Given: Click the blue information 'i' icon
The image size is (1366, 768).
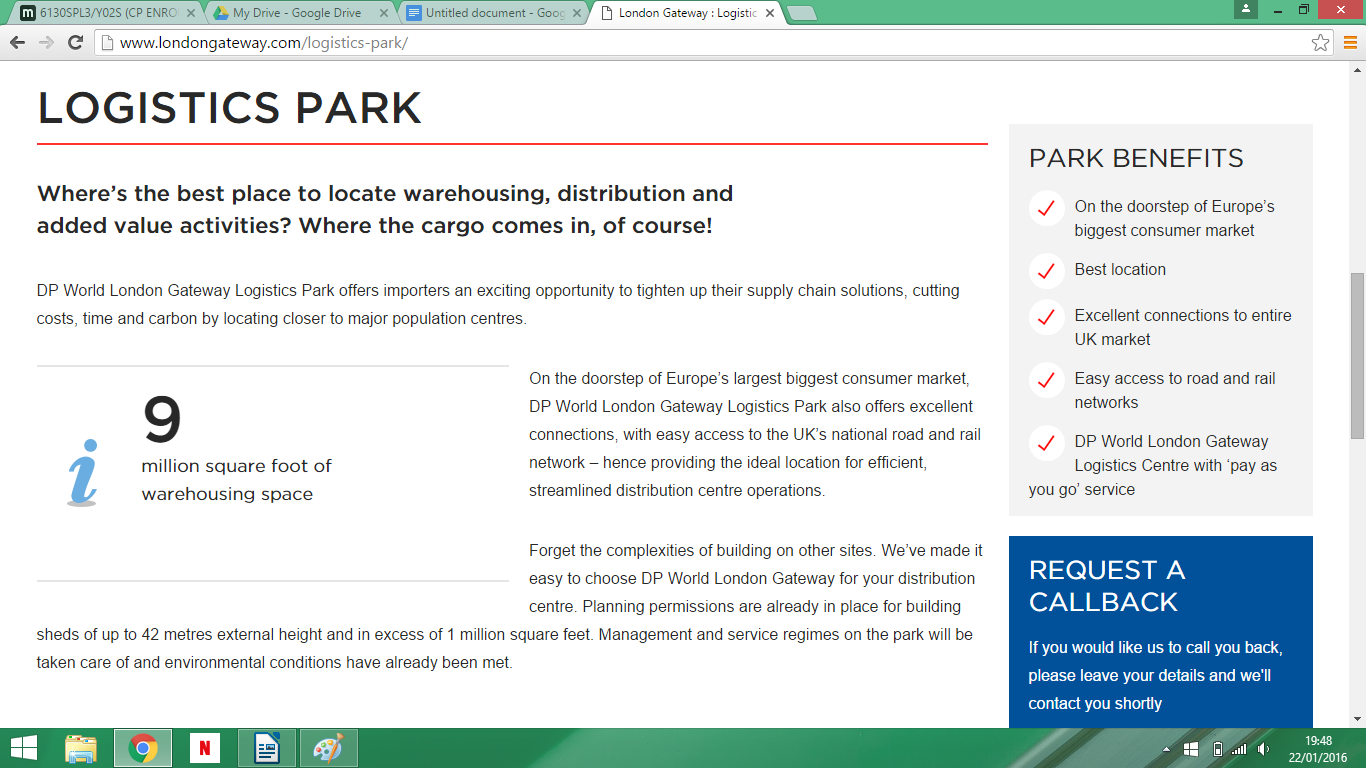Looking at the screenshot, I should pos(83,473).
